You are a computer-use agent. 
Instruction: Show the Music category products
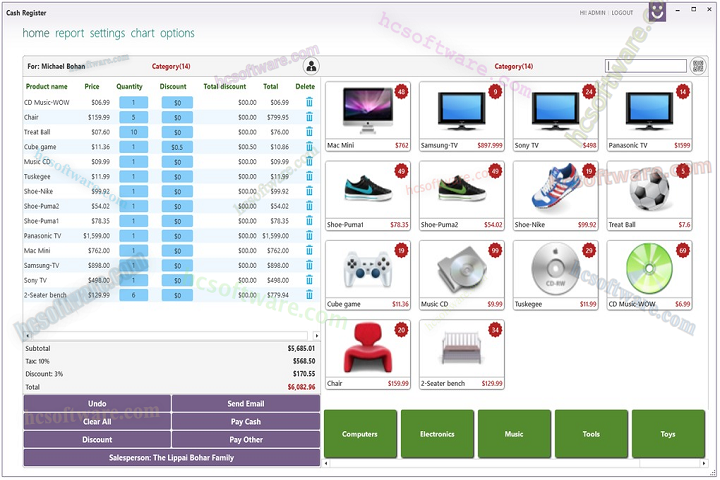tap(514, 434)
